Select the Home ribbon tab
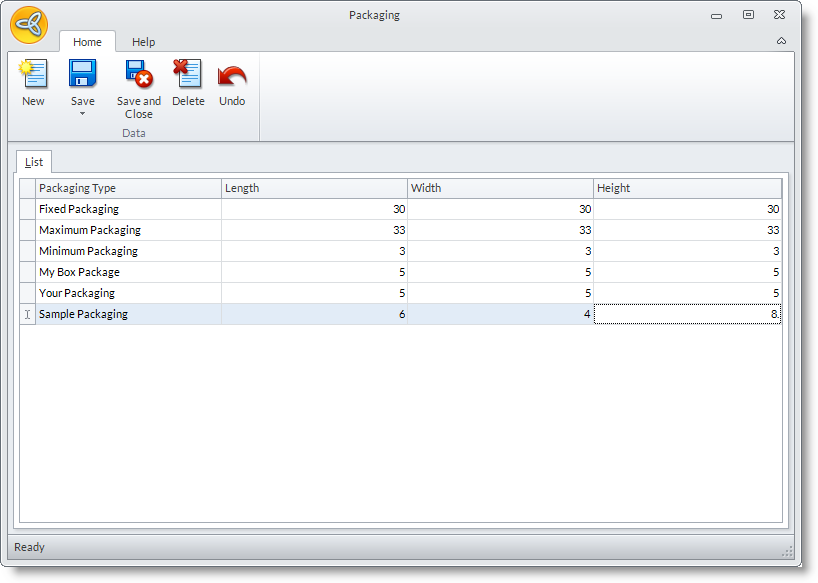The height and width of the screenshot is (583, 818). (87, 42)
